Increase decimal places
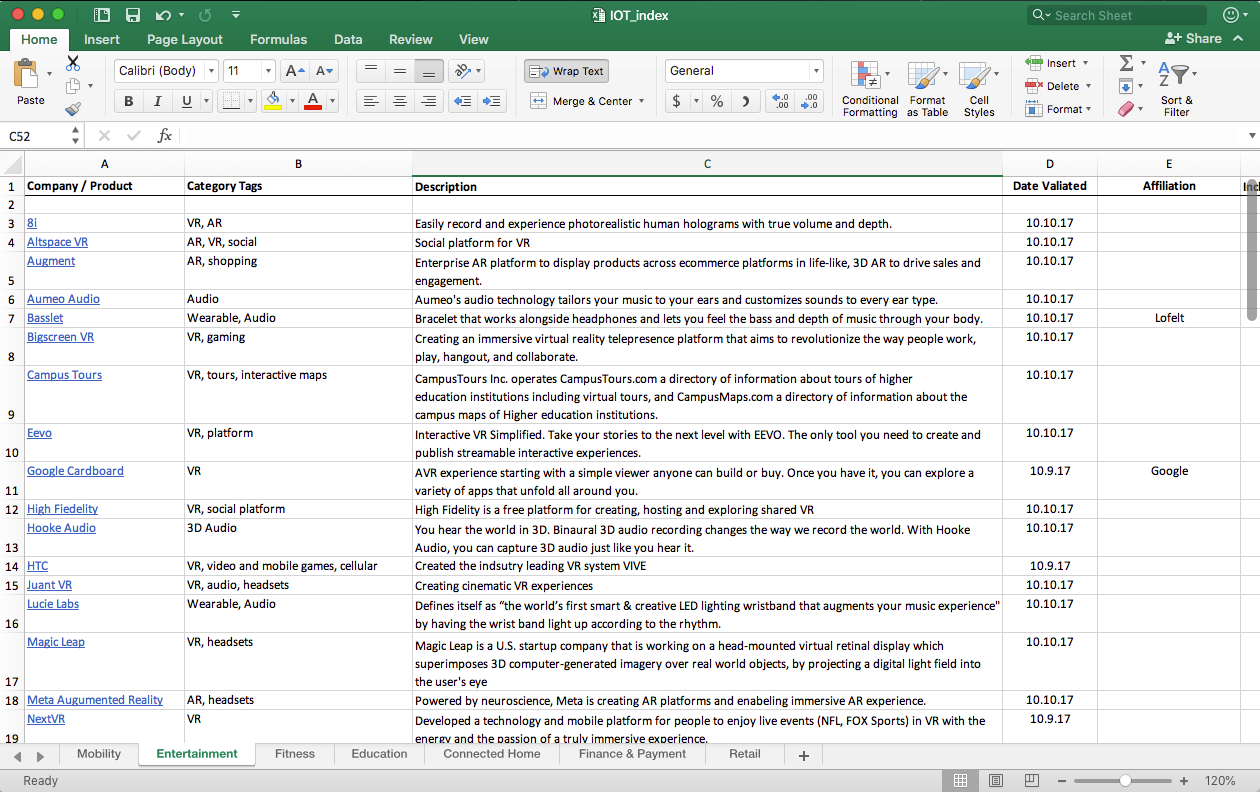The width and height of the screenshot is (1260, 792). (781, 101)
